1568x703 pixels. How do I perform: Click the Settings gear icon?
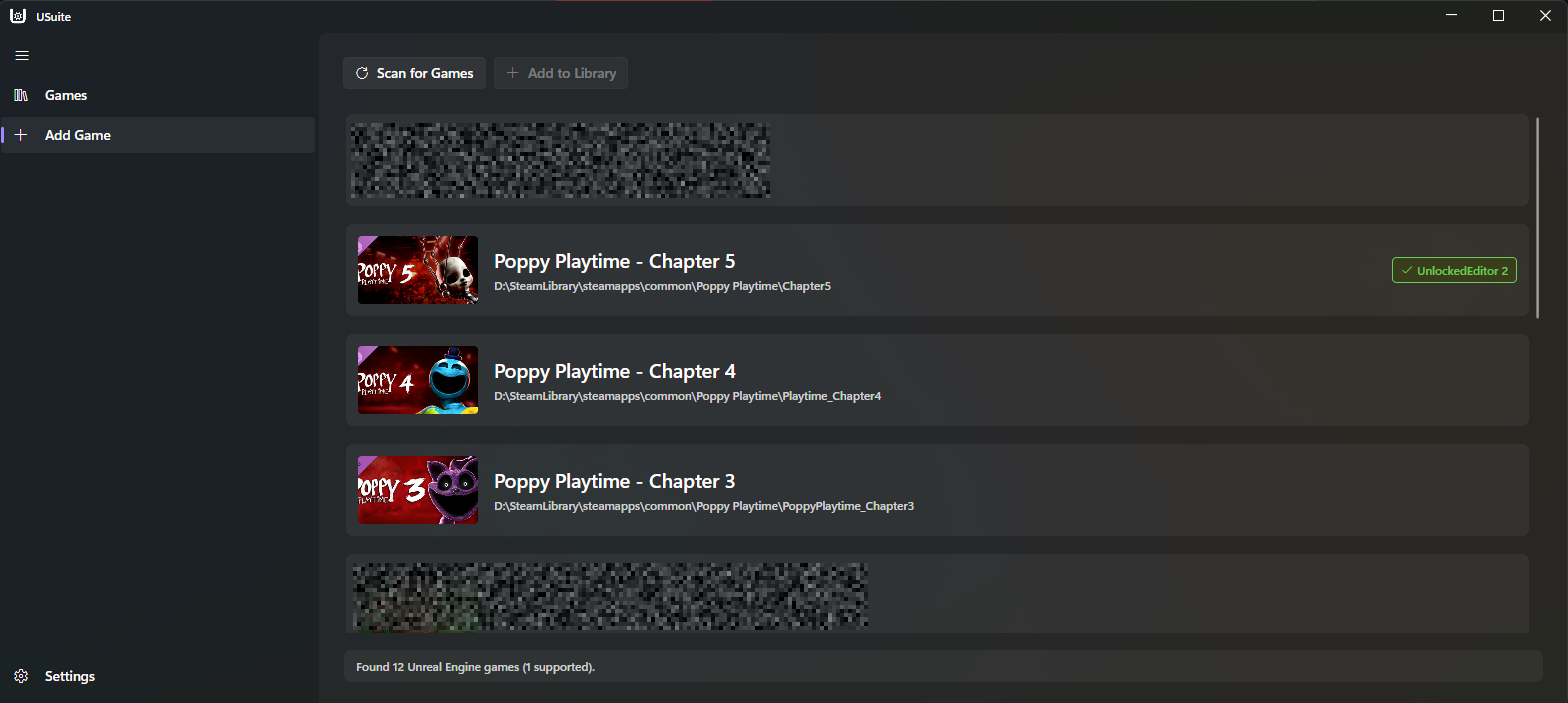[x=21, y=676]
